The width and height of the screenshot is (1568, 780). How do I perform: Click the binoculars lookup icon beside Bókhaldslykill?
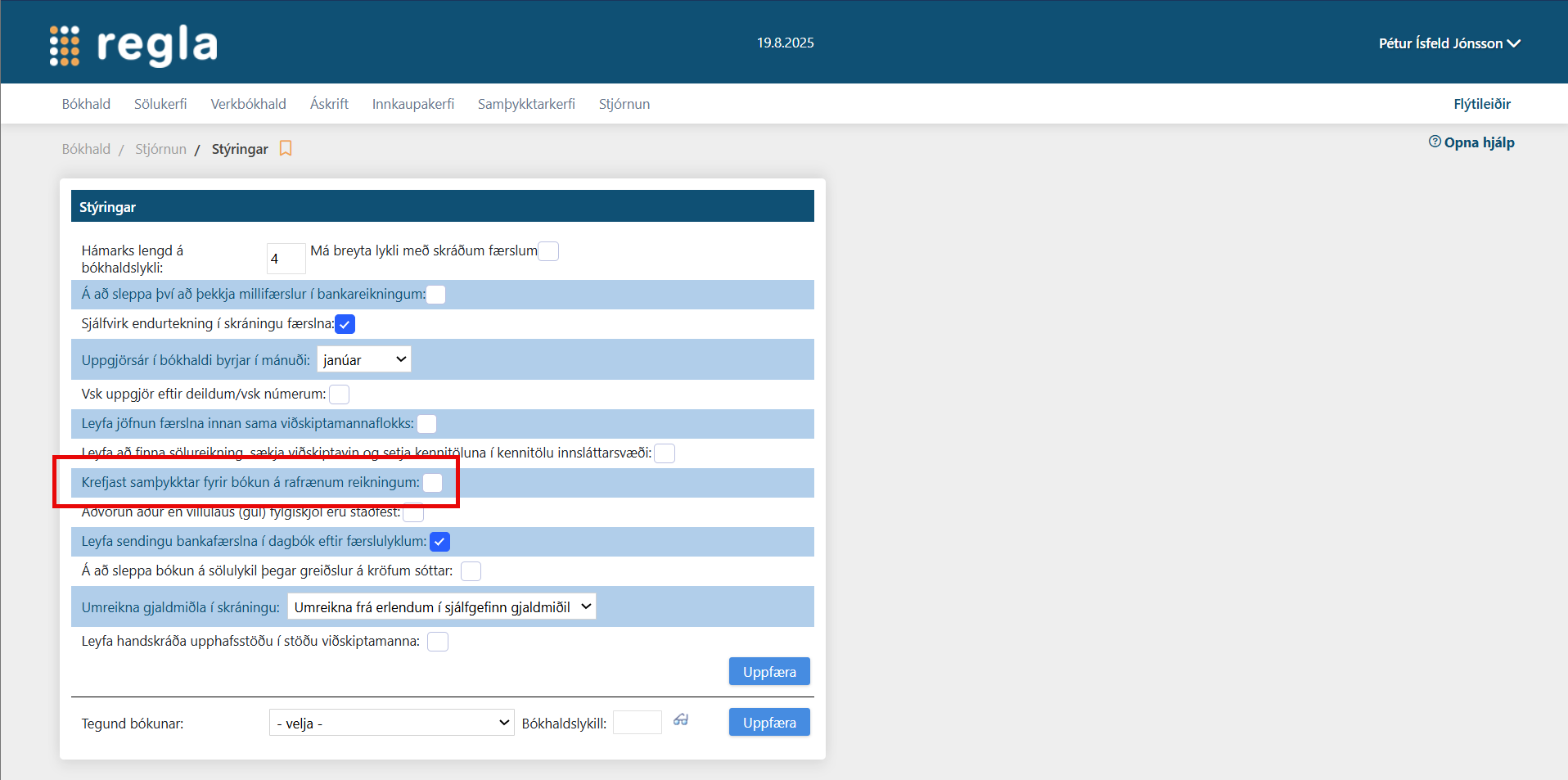coord(681,720)
